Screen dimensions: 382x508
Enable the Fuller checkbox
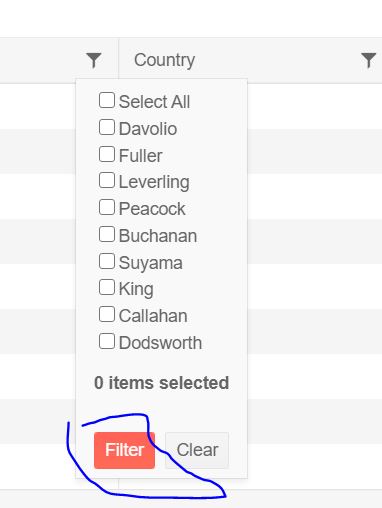pos(107,154)
